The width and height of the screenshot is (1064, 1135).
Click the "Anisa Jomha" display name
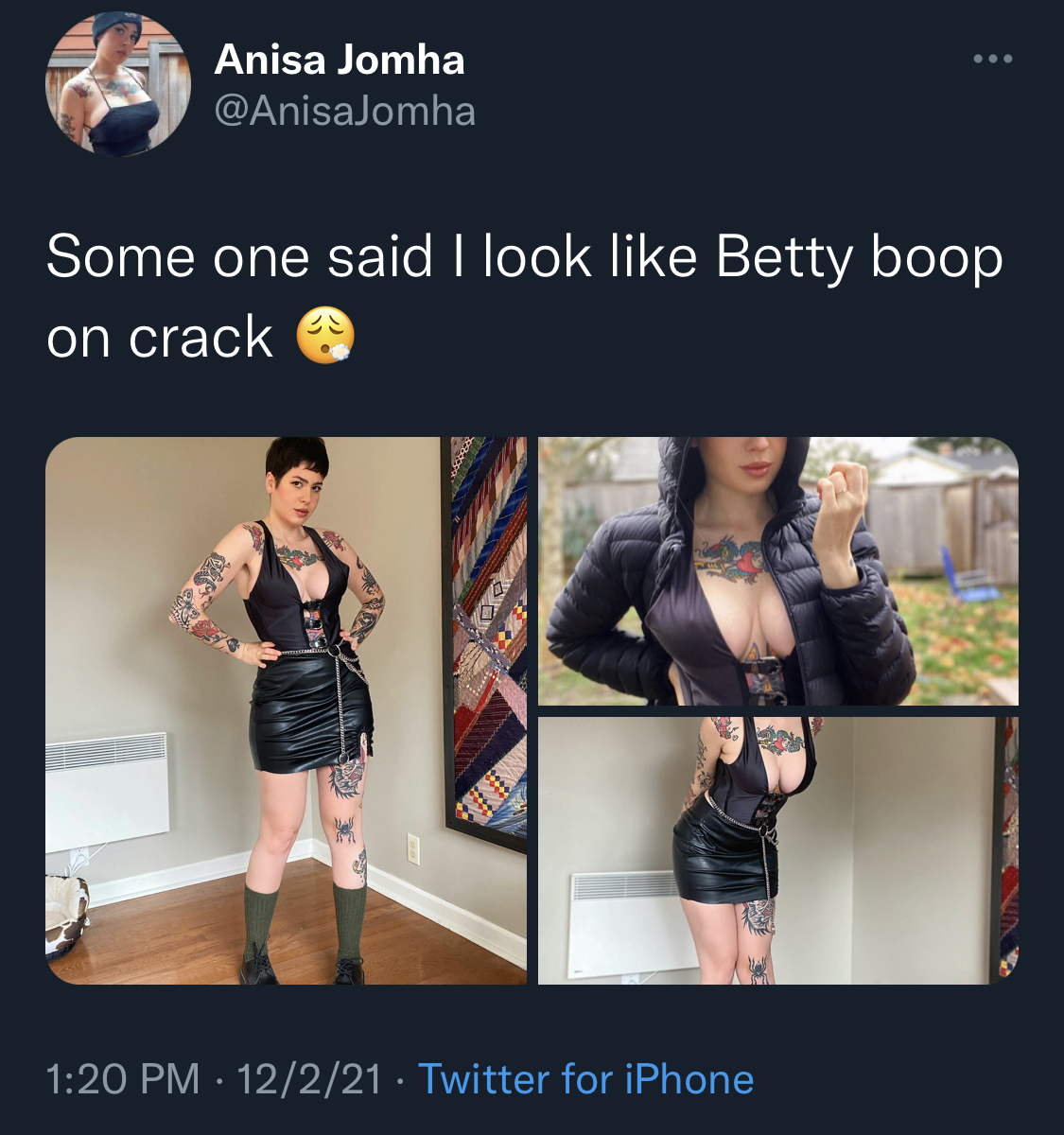tap(340, 60)
